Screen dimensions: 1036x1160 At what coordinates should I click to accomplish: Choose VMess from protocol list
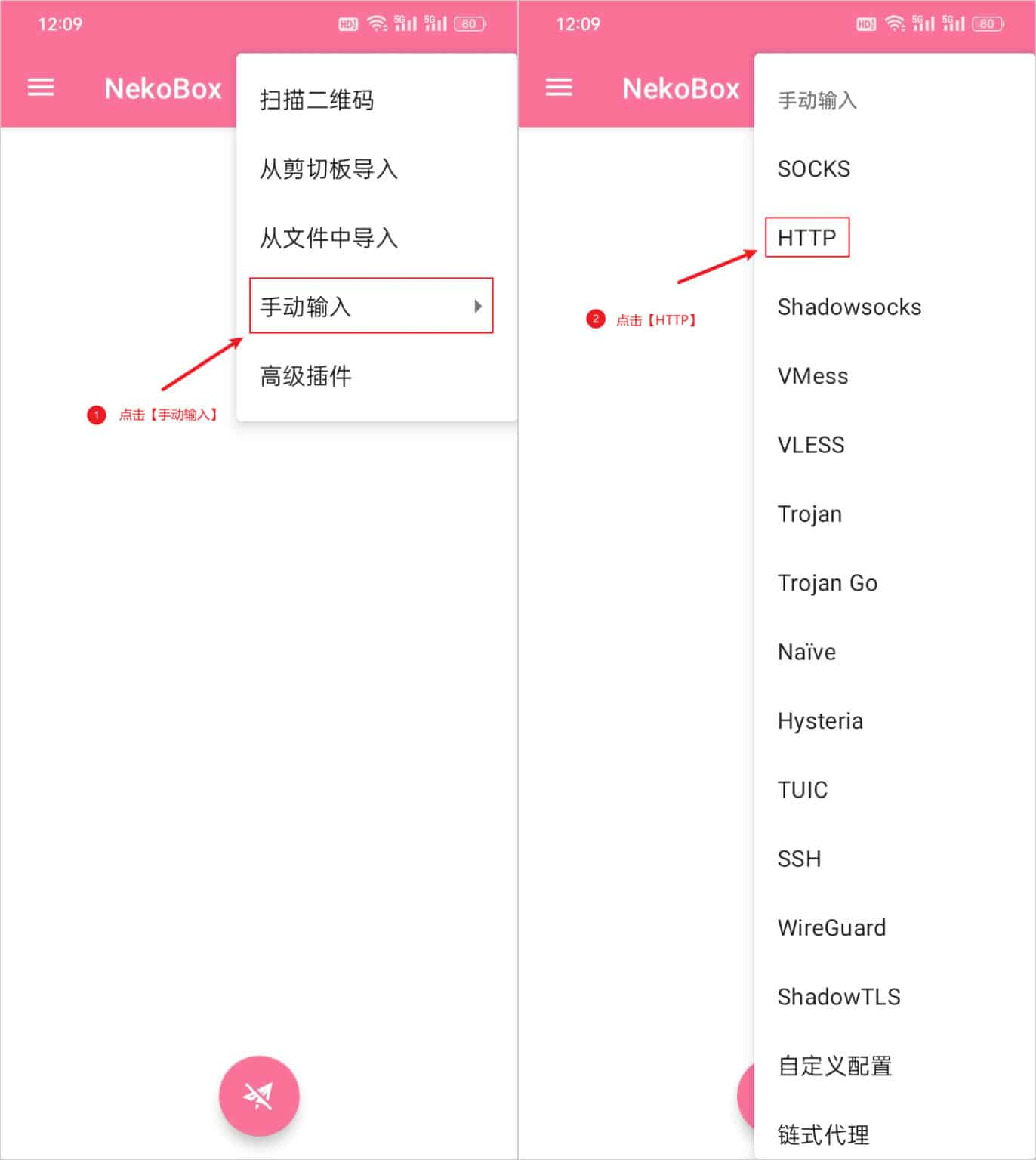(812, 375)
